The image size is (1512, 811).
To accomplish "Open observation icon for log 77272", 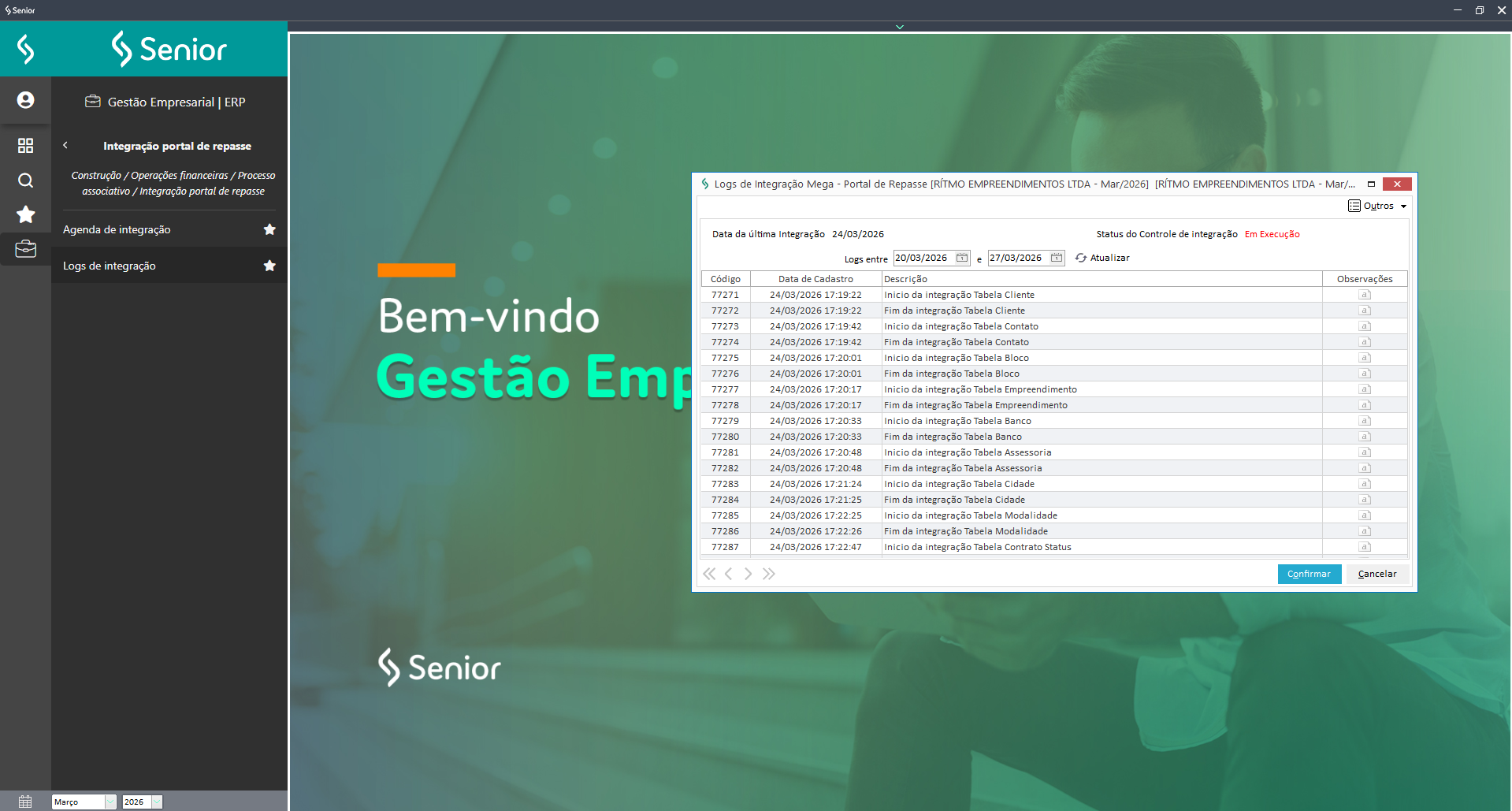I will [1365, 311].
